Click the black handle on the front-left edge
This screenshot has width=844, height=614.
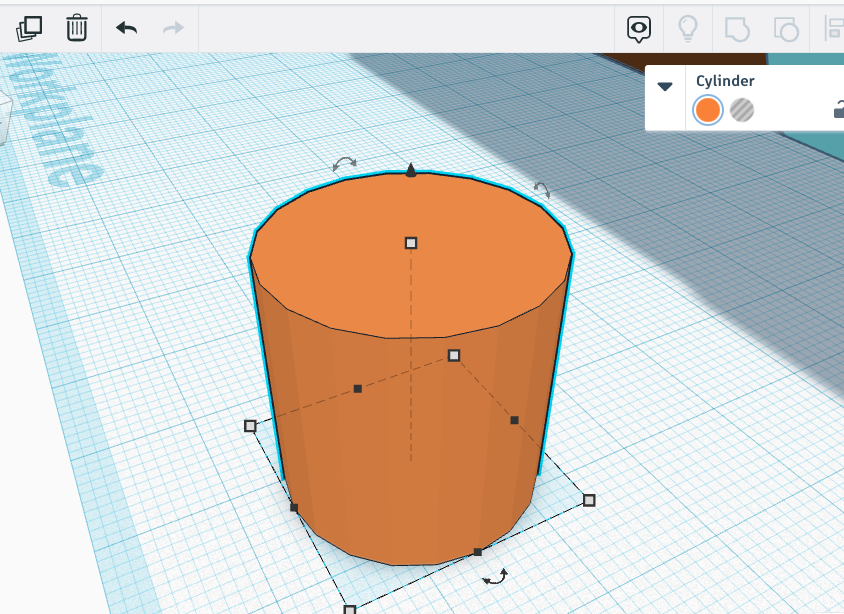tap(294, 507)
